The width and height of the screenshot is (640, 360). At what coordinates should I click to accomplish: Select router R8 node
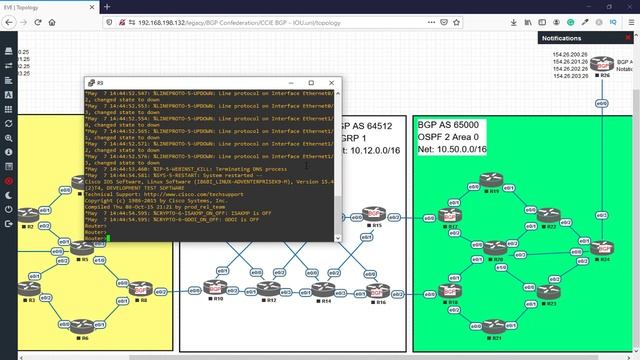click(141, 289)
